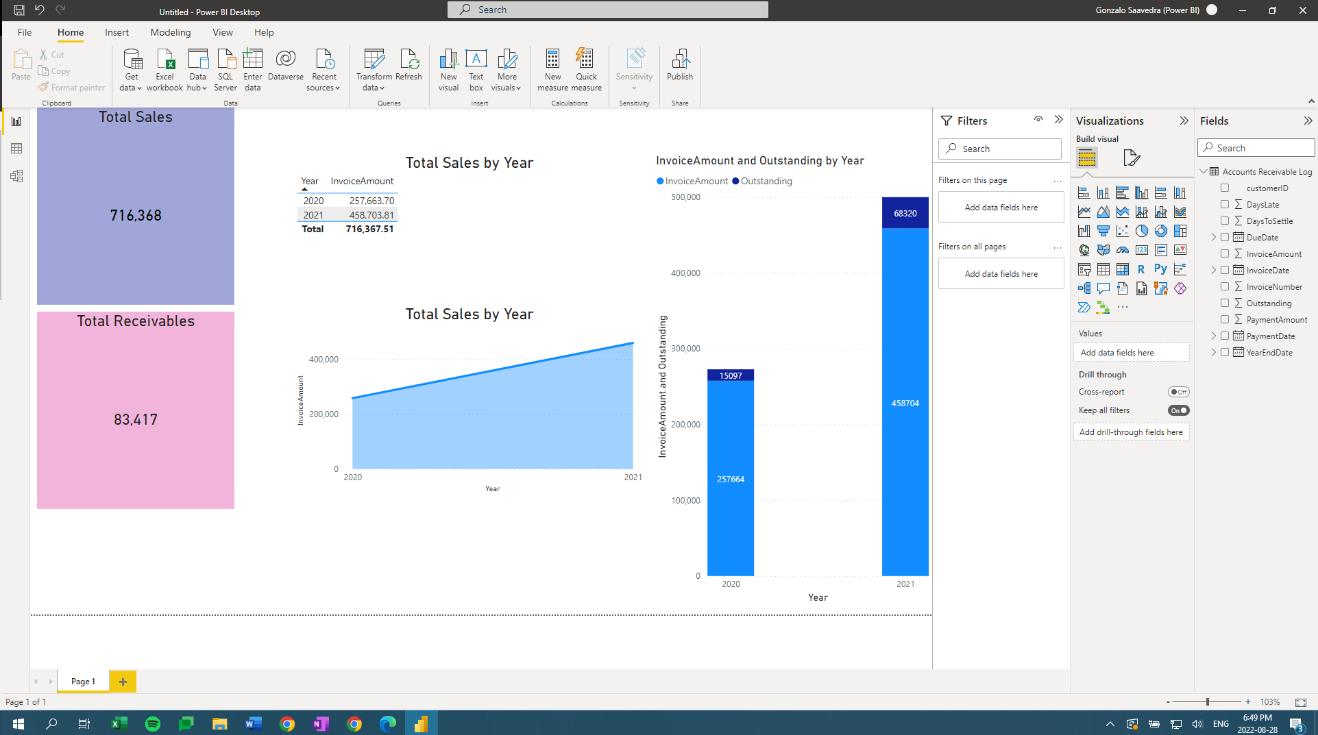
Task: Choose the line chart visual
Action: pyautogui.click(x=1084, y=212)
